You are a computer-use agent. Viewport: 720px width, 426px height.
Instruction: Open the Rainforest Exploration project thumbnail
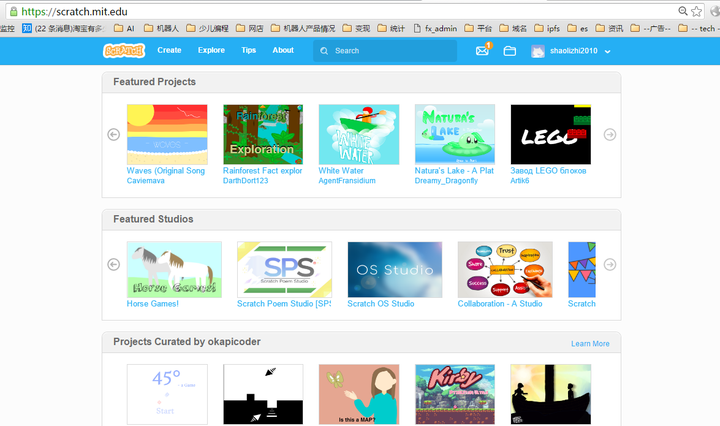click(263, 135)
